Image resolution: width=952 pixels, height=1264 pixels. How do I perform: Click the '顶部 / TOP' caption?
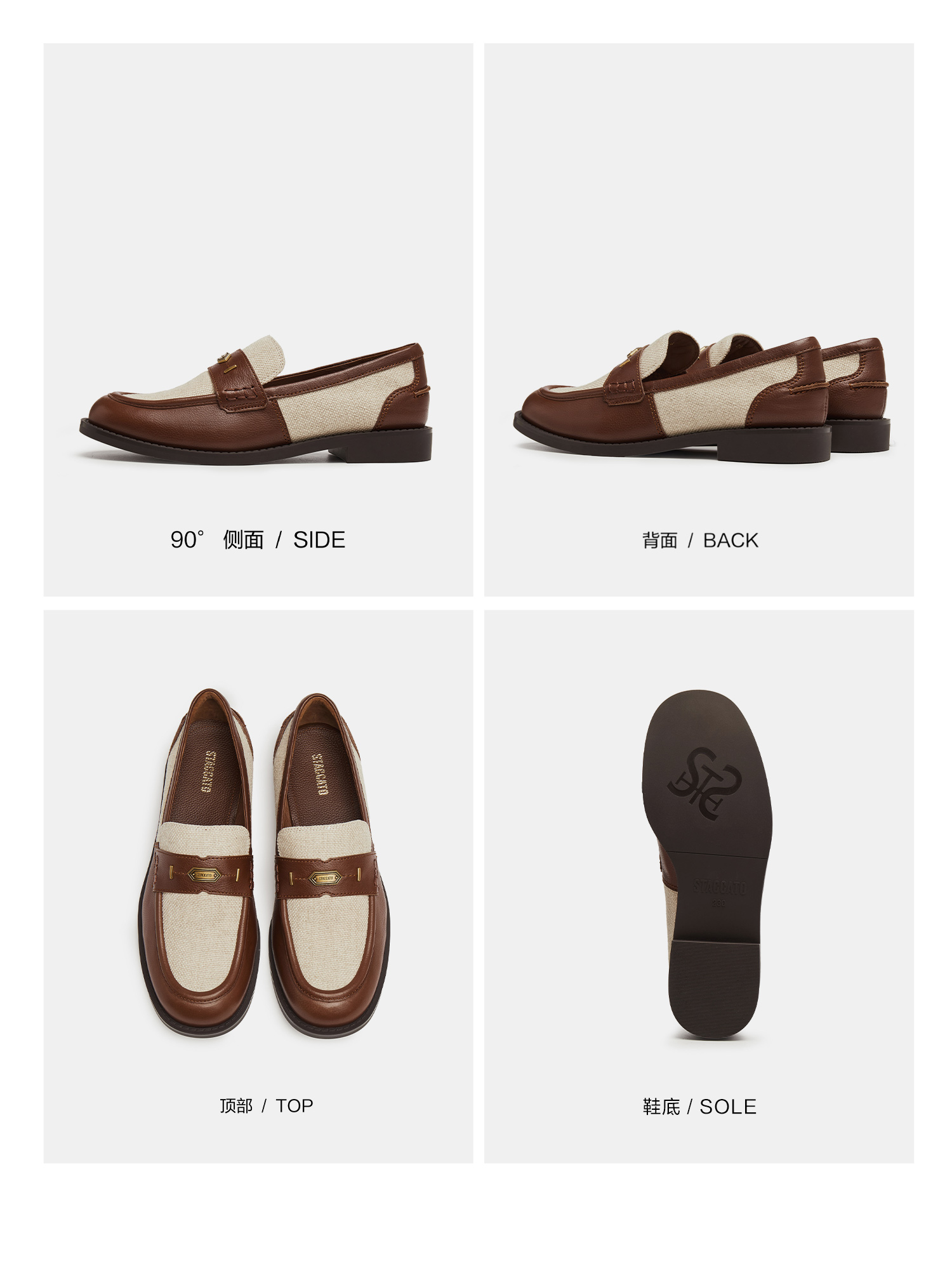267,1106
